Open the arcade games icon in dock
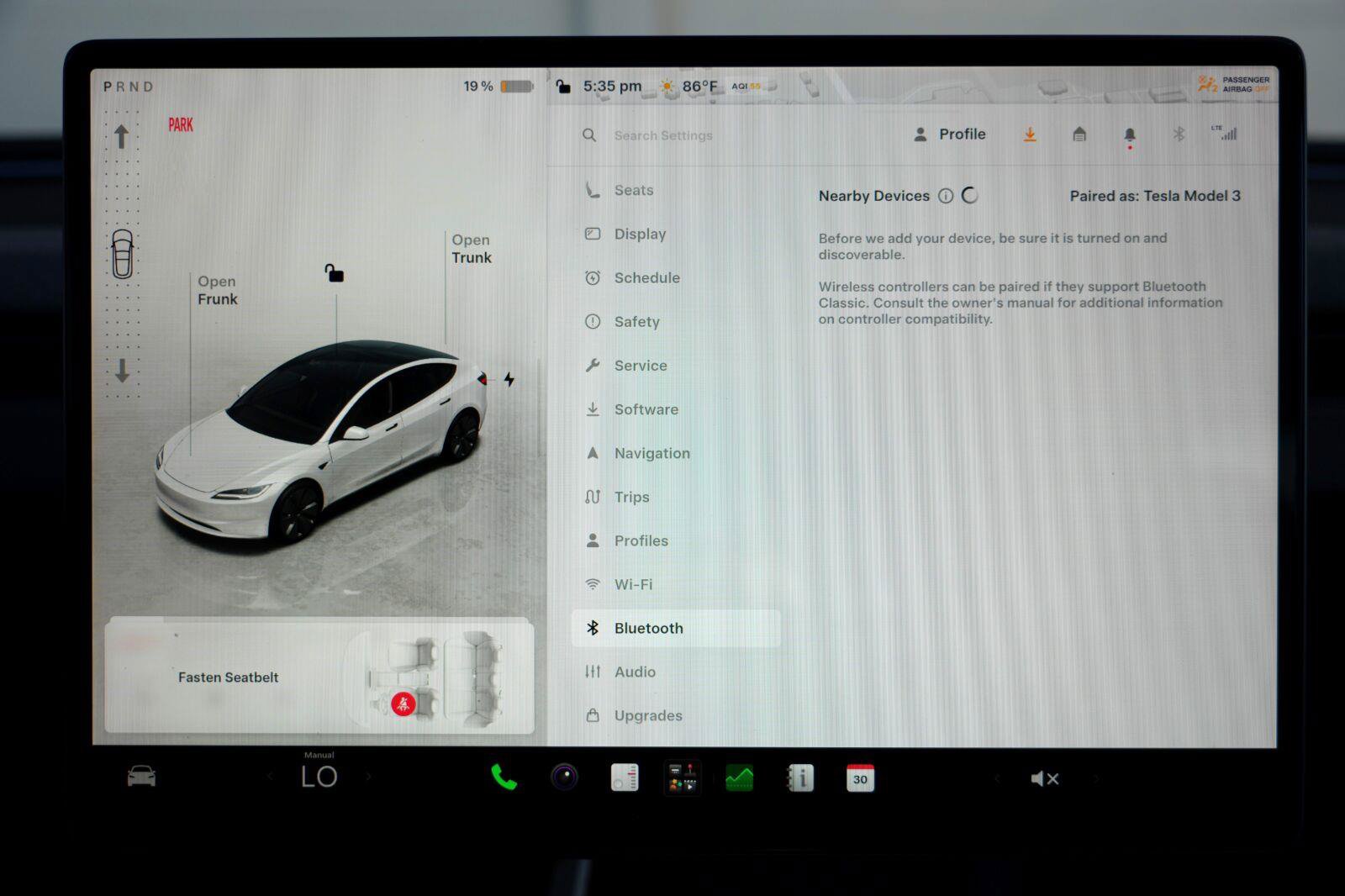The image size is (1345, 896). 682,778
